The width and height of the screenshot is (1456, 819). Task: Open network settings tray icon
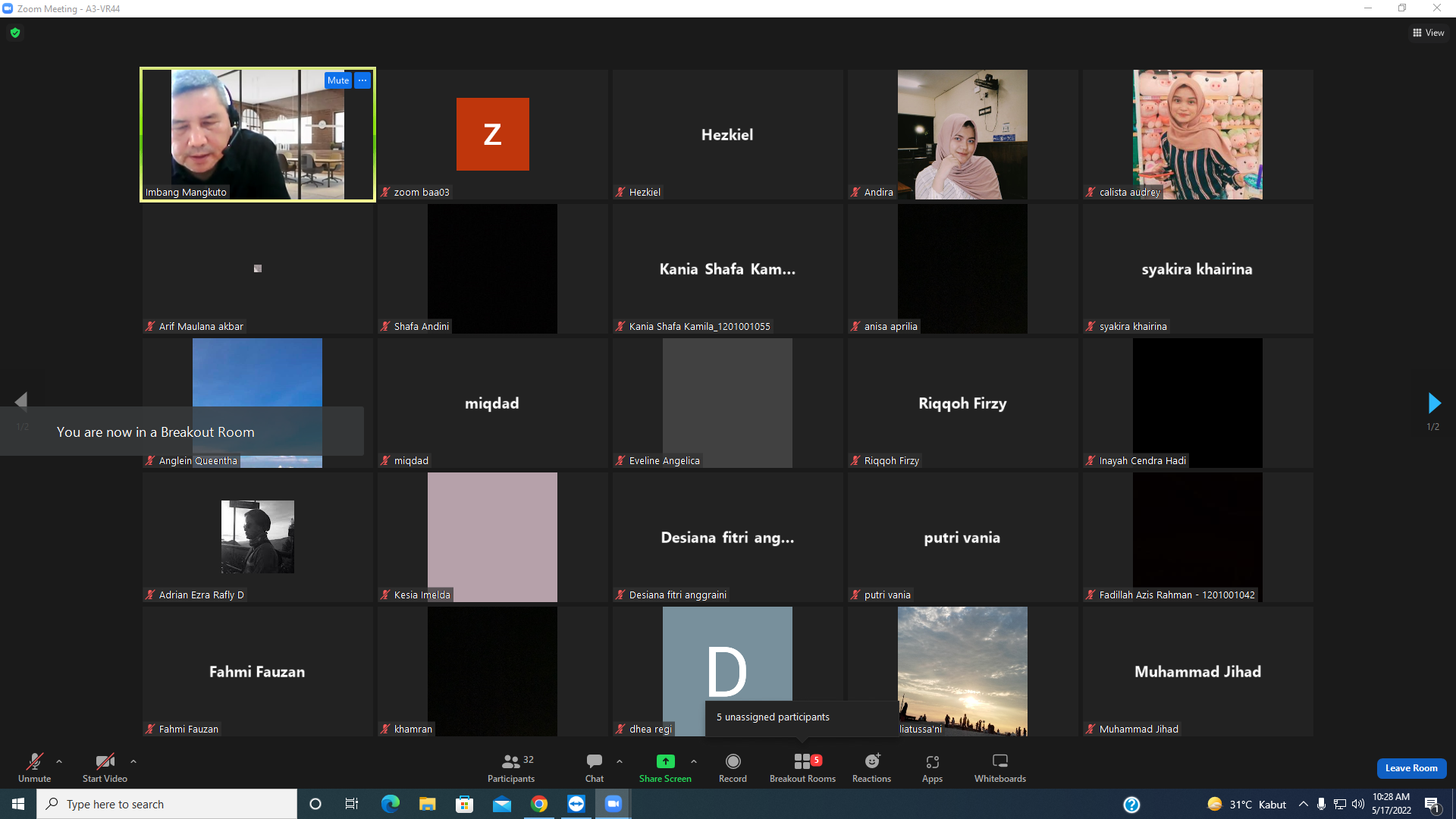coord(1339,804)
